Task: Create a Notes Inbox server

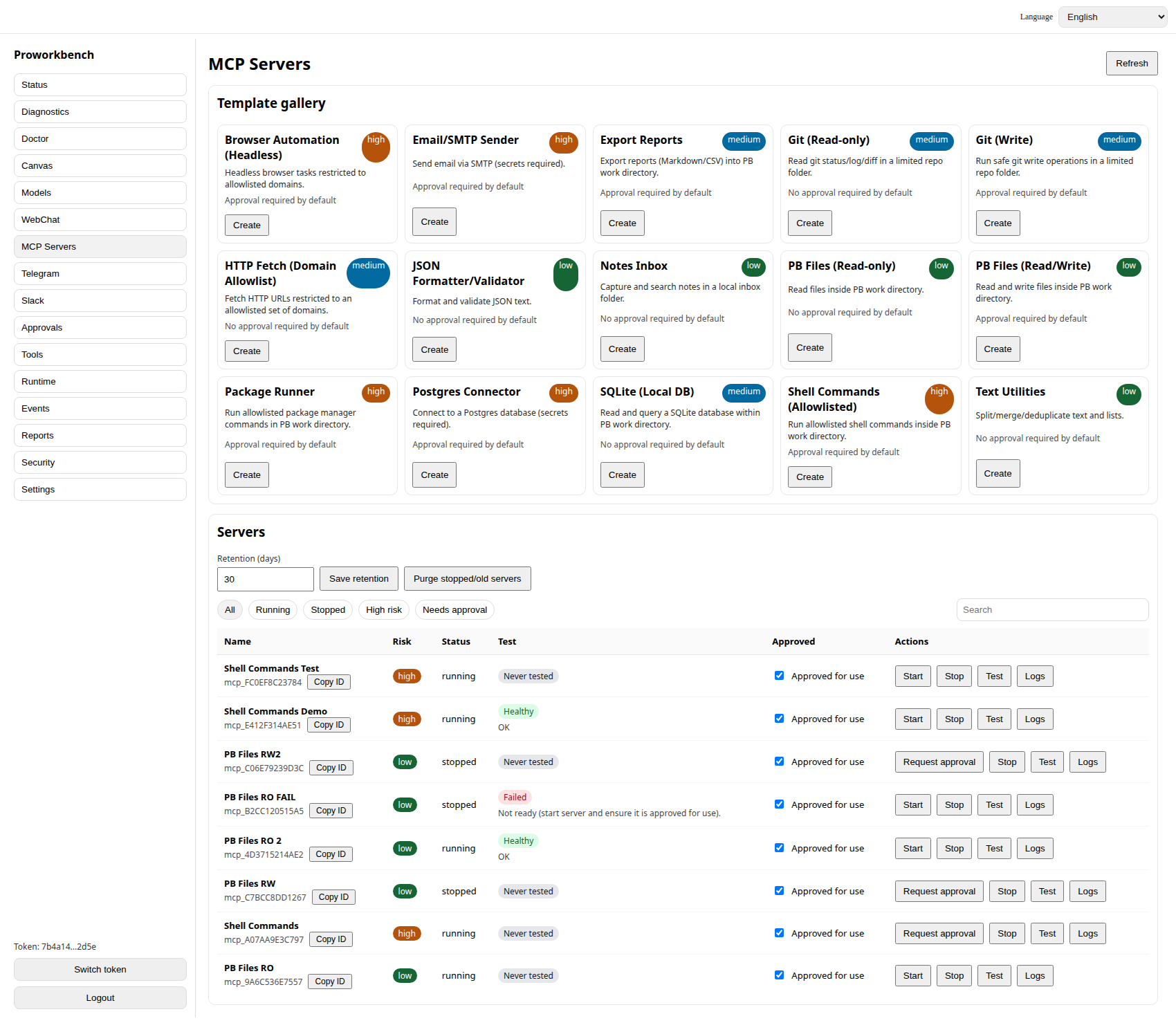Action: 622,349
